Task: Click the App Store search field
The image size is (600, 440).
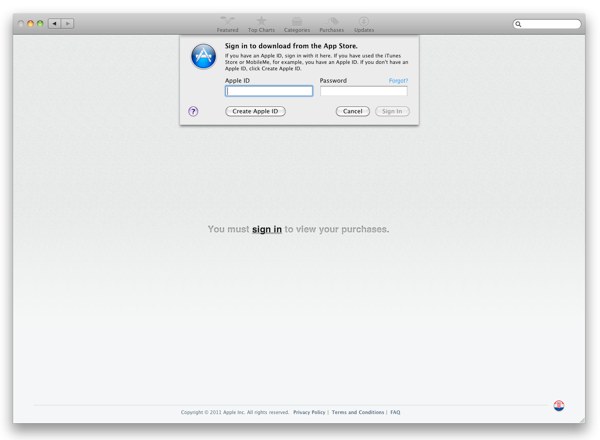Action: click(x=547, y=24)
